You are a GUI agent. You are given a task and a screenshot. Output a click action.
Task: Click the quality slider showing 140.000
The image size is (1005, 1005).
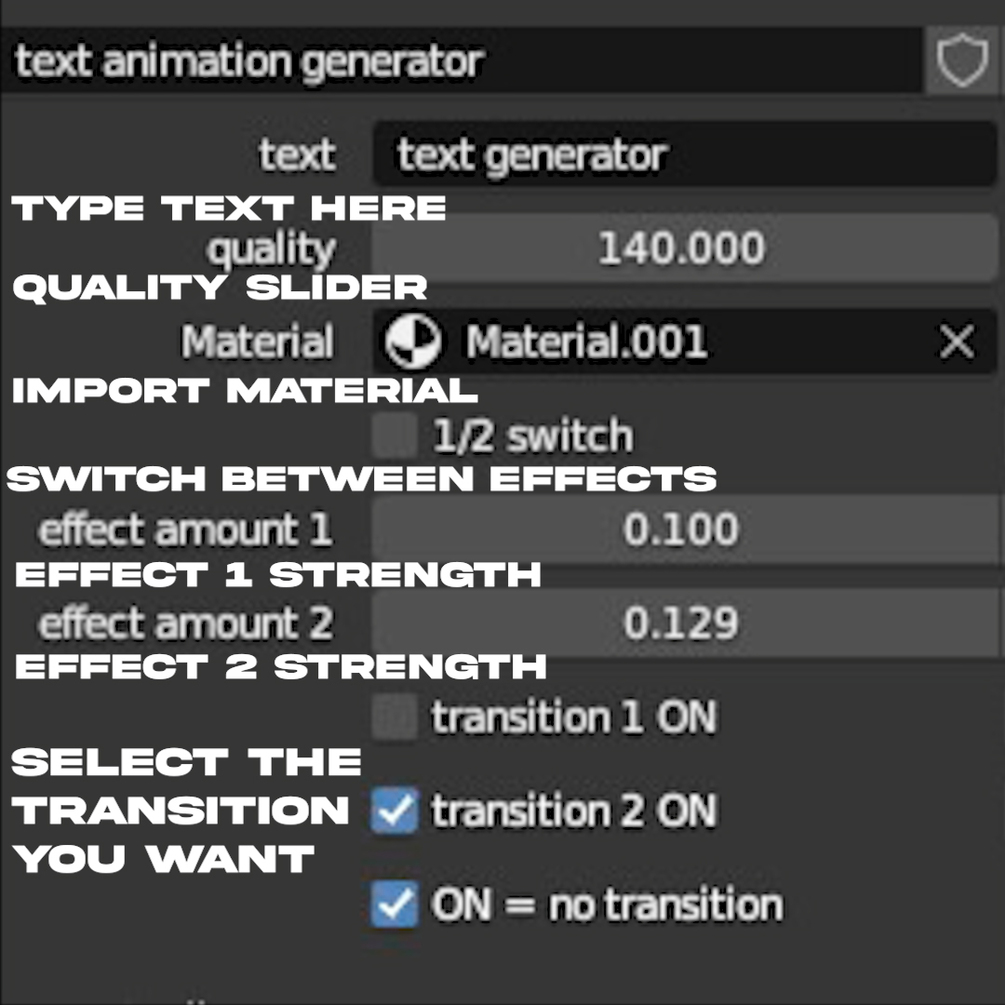pos(682,248)
